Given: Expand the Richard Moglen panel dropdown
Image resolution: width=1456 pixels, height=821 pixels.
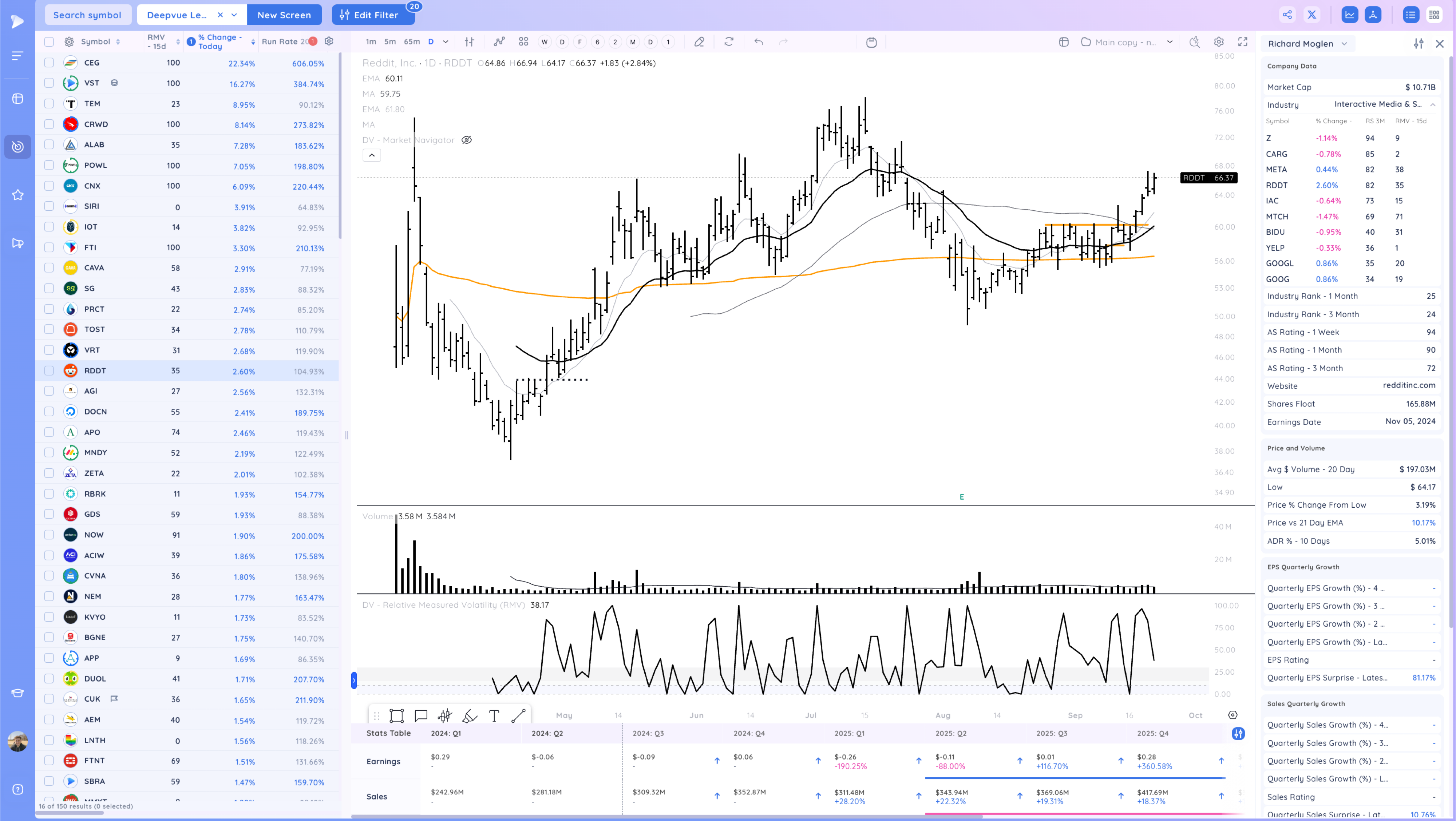Looking at the screenshot, I should click(x=1344, y=44).
